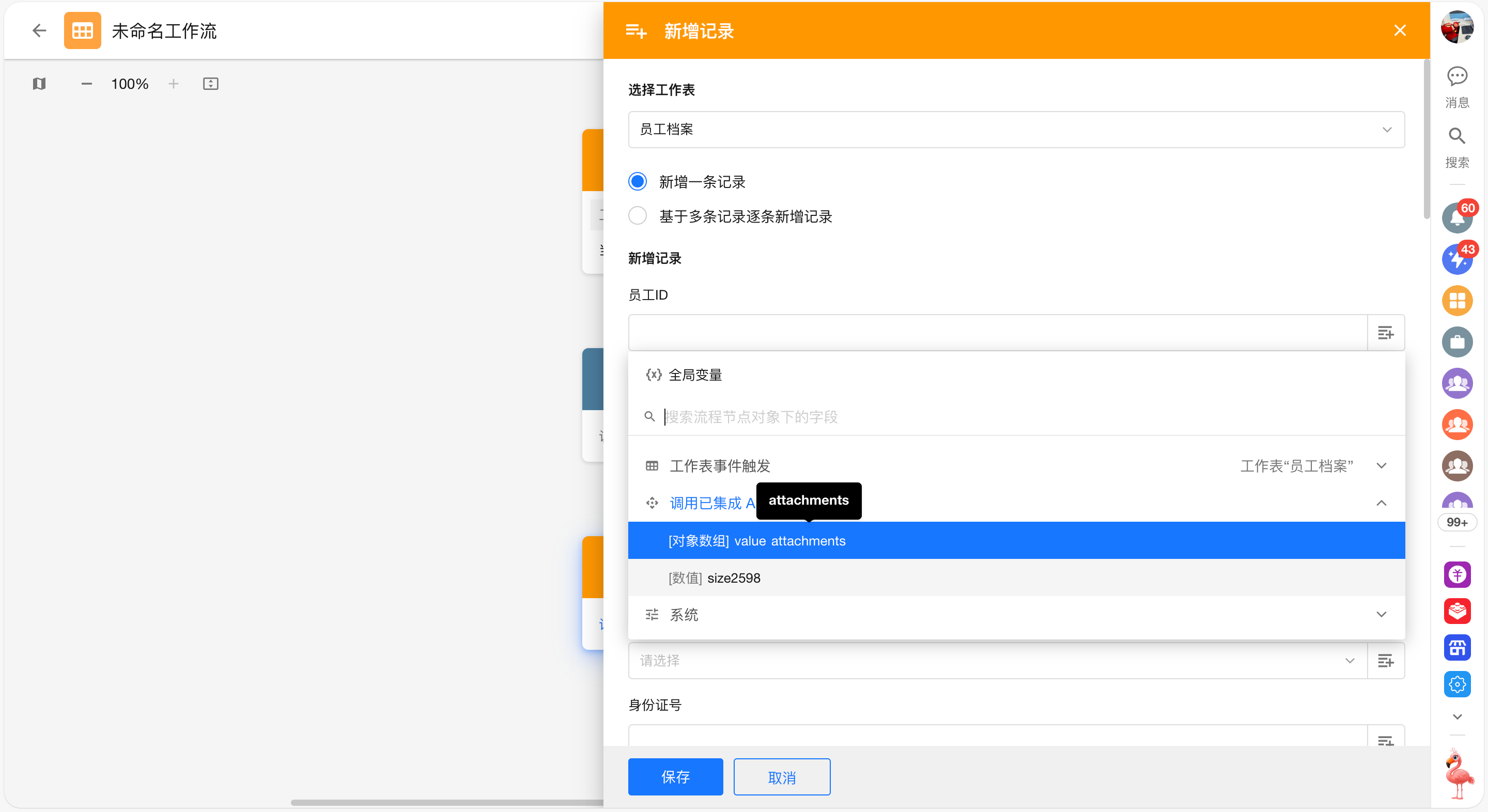The image size is (1488, 812).
Task: Zoom out with the minus icon
Action: tap(86, 84)
